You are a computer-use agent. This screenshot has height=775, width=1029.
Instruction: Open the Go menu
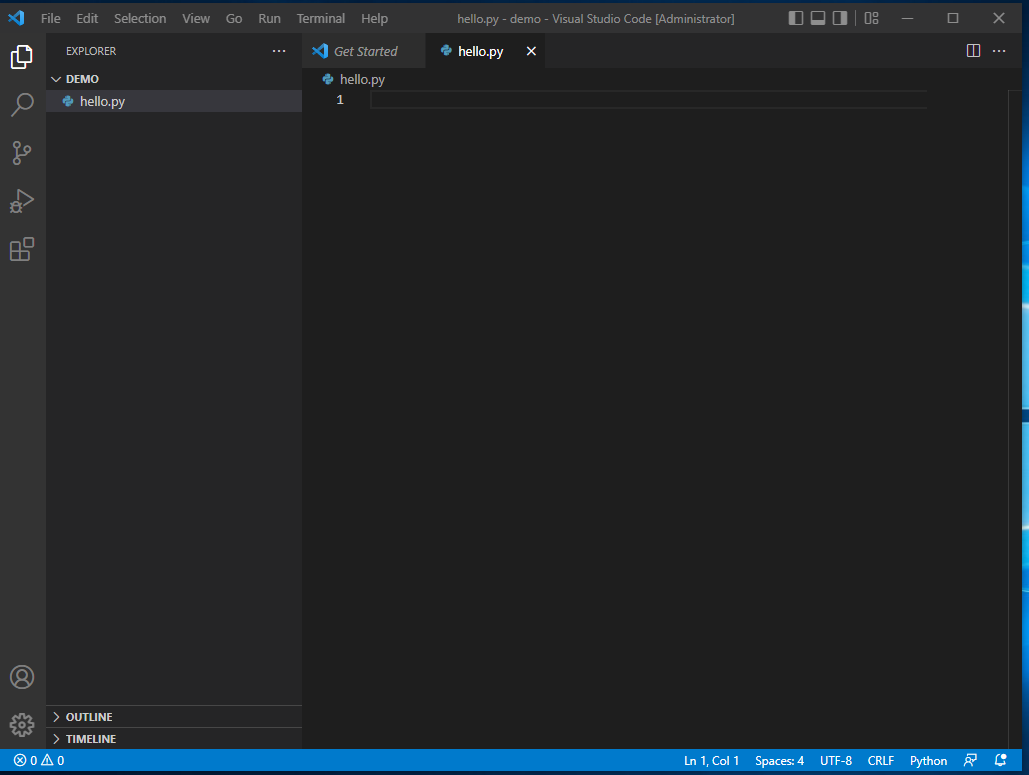pyautogui.click(x=234, y=18)
